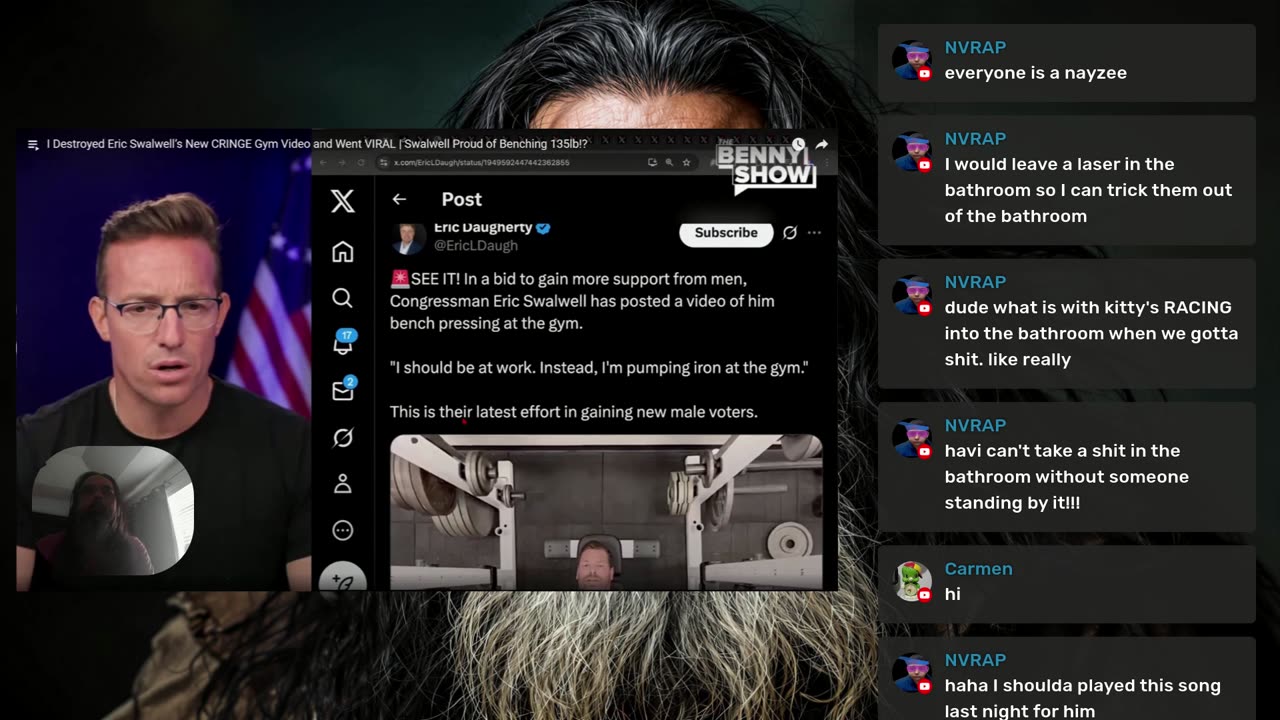Click the video title 'I Destroyed Eric Swalwell's New CRINGE Gym Video'
The height and width of the screenshot is (720, 1280).
(317, 145)
